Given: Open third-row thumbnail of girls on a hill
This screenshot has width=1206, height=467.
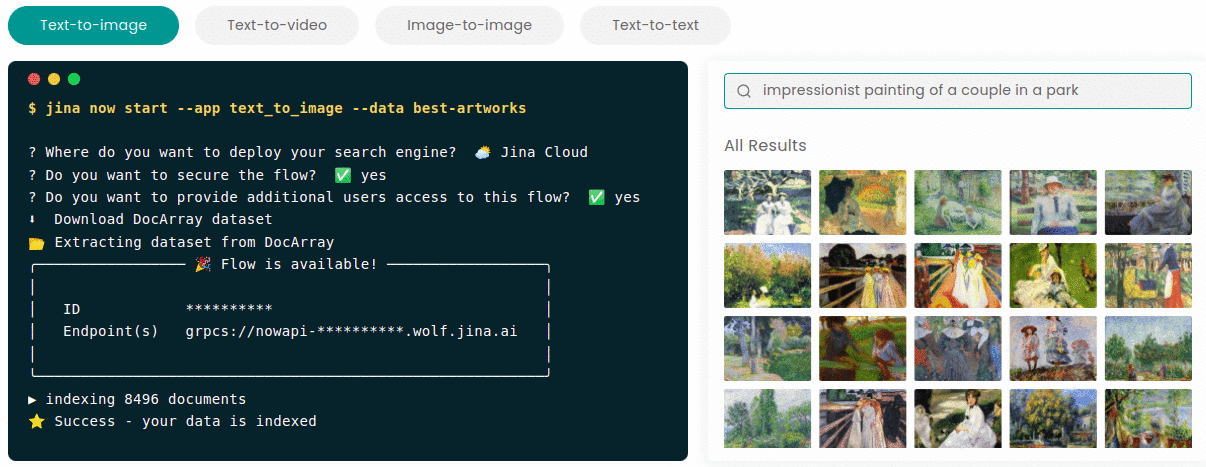Looking at the screenshot, I should [1052, 348].
